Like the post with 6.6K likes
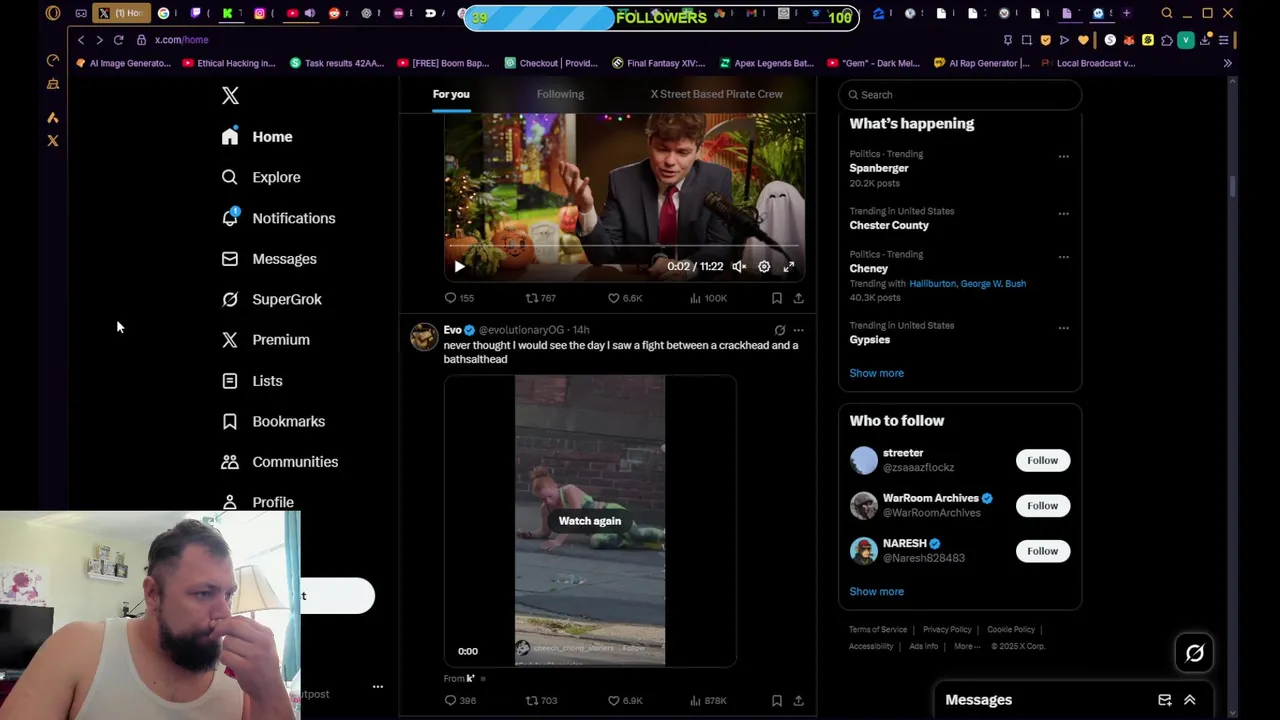The image size is (1280, 720). (625, 298)
